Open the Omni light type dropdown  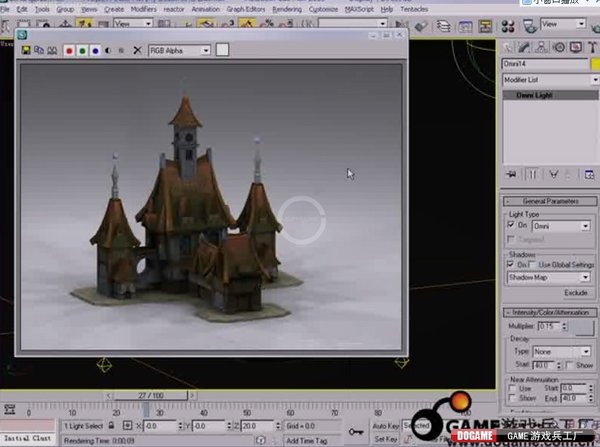tap(560, 226)
